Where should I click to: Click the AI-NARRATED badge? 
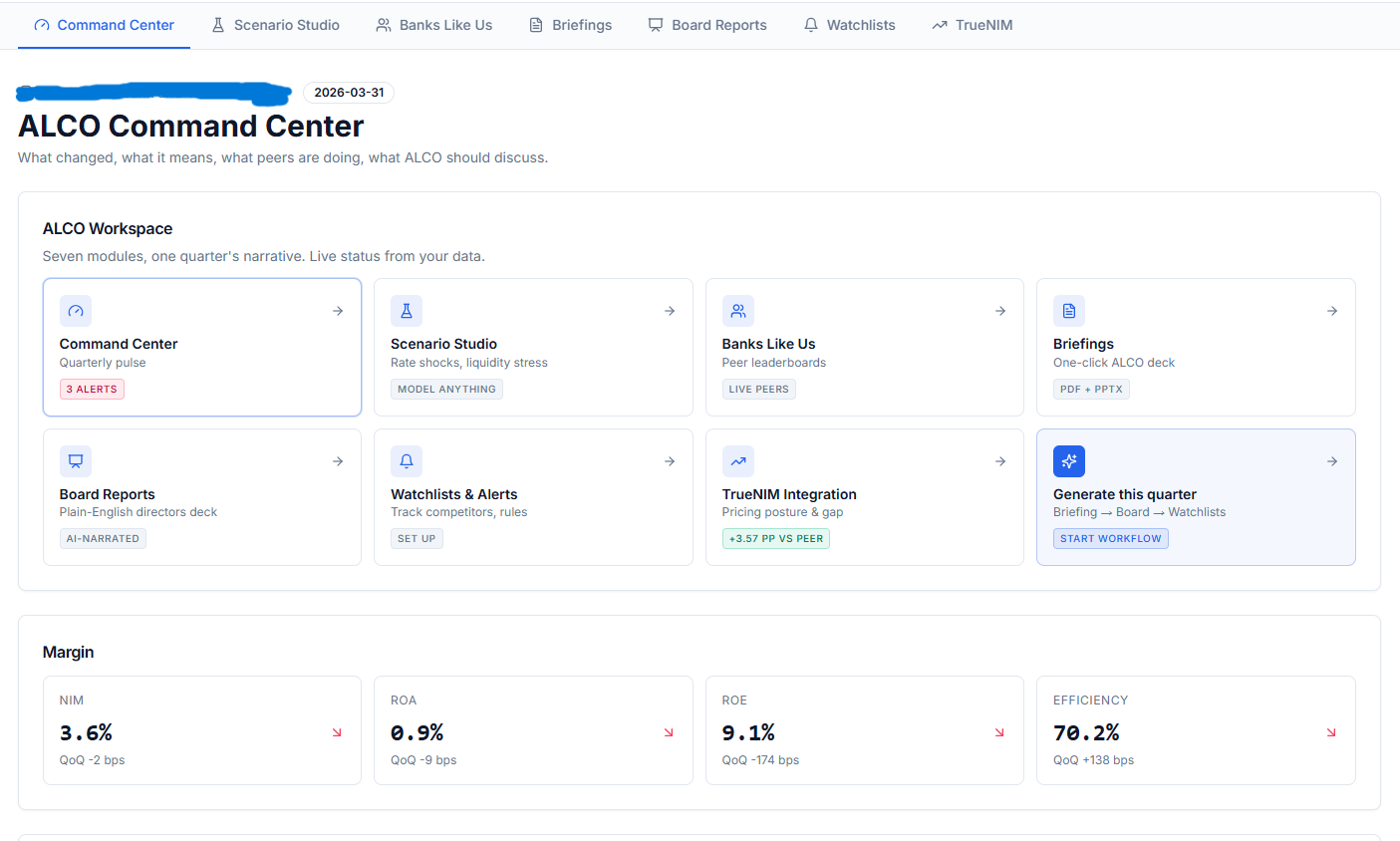click(x=103, y=539)
